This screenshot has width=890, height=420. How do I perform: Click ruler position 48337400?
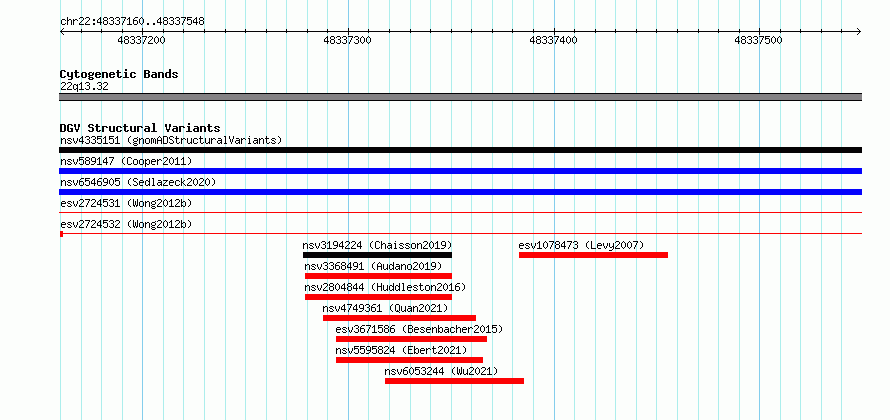click(x=553, y=40)
